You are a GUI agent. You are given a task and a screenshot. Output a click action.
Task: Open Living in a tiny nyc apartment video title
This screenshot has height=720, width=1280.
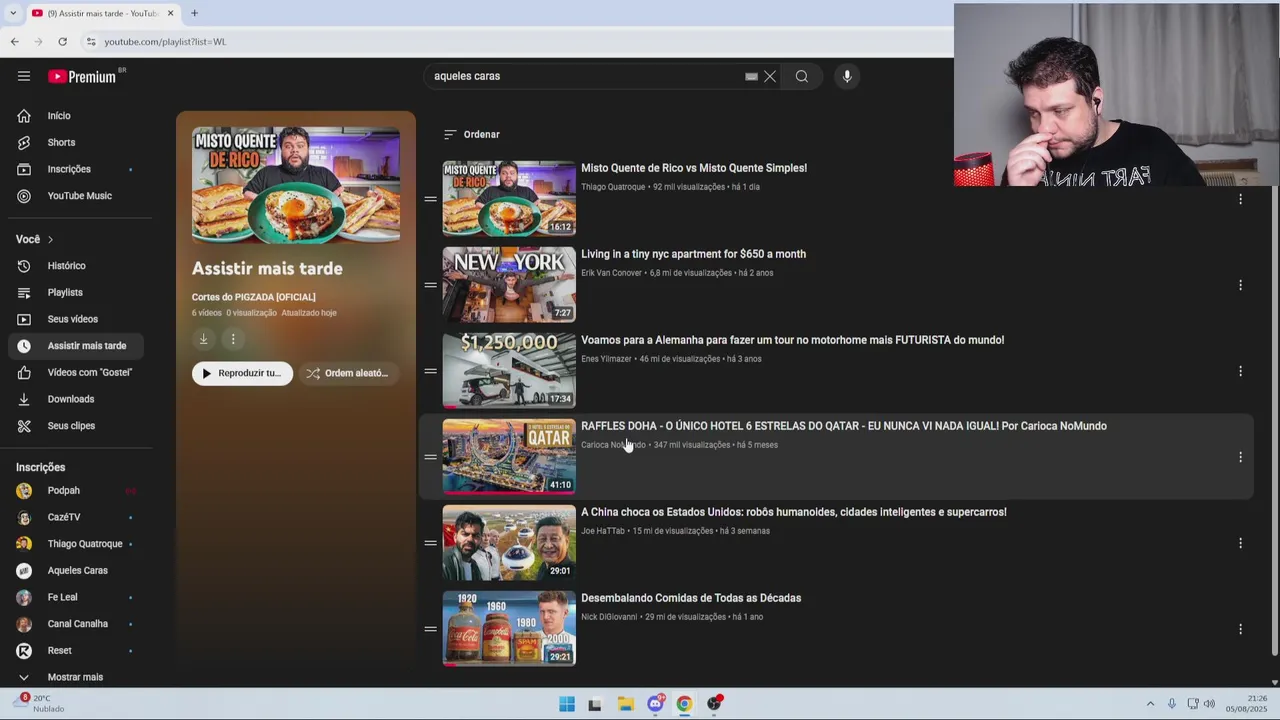(x=693, y=254)
